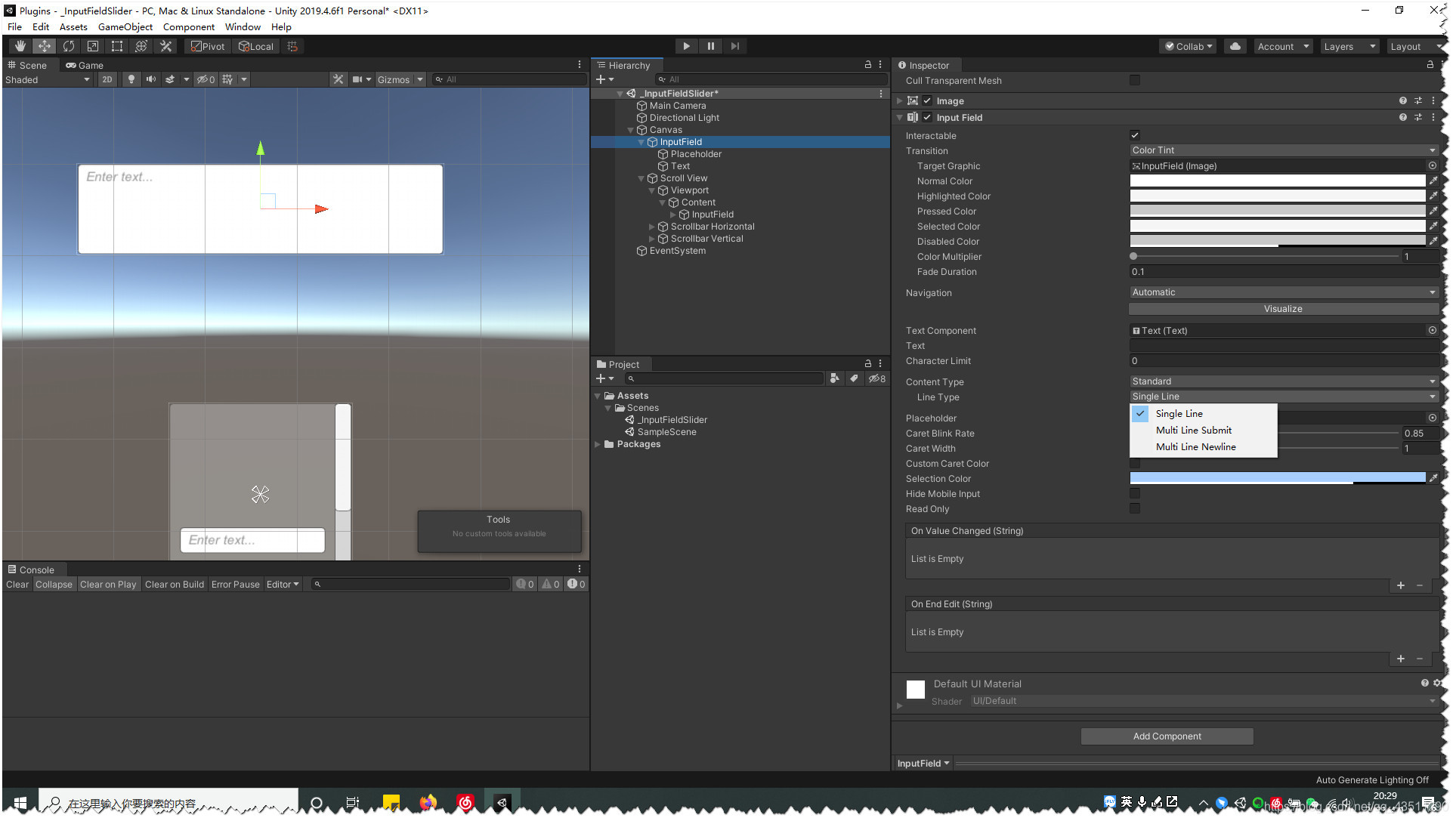Open Transition Color Tint dropdown
Image resolution: width=1456 pixels, height=821 pixels.
(x=1284, y=150)
